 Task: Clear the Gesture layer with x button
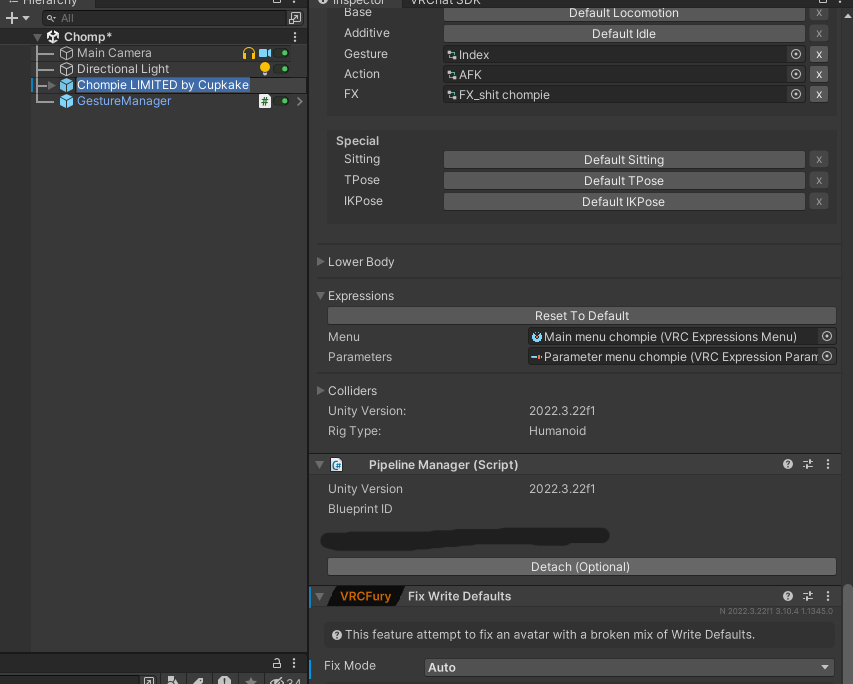(819, 54)
